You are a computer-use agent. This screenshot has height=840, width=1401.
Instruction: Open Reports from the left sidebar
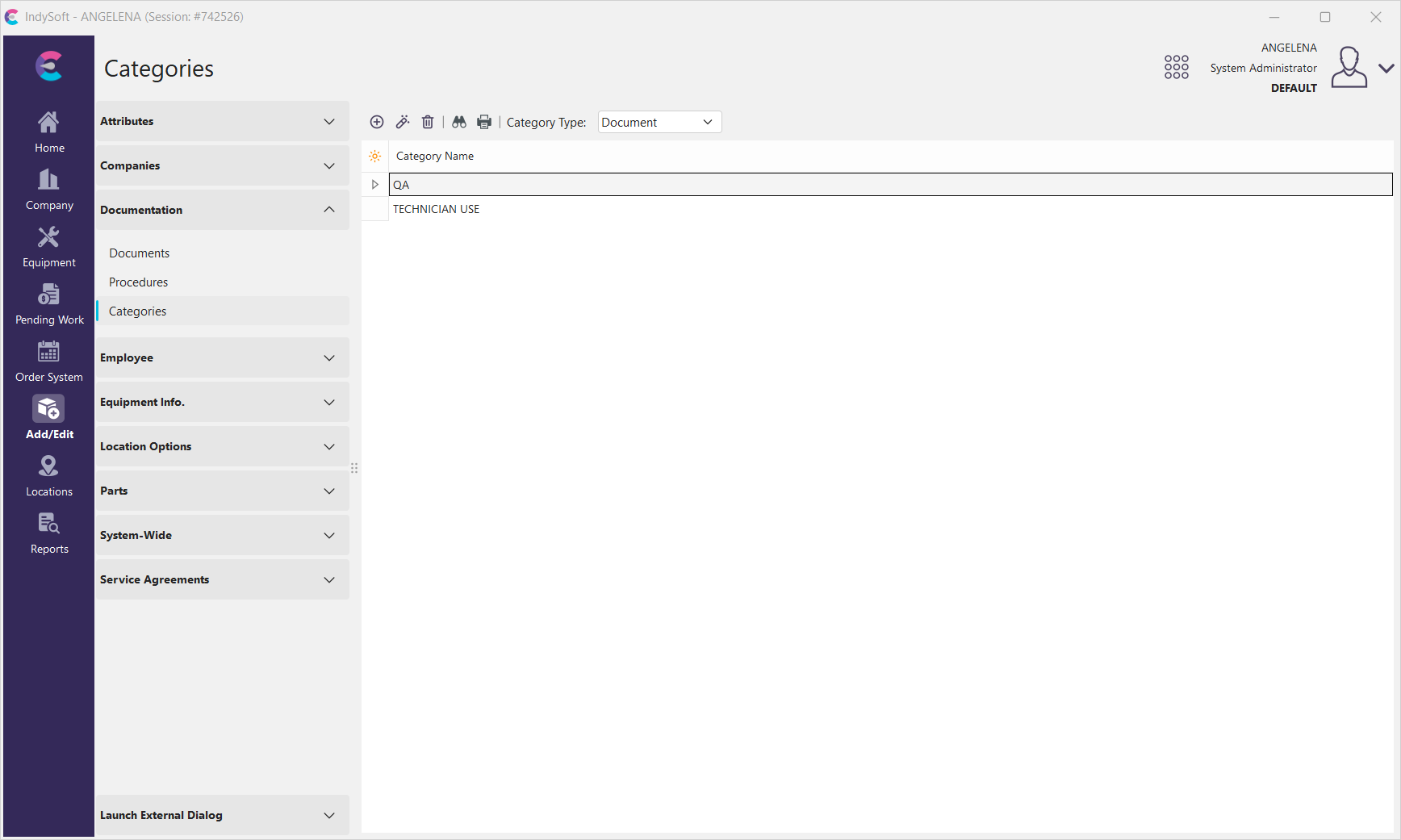coord(48,533)
